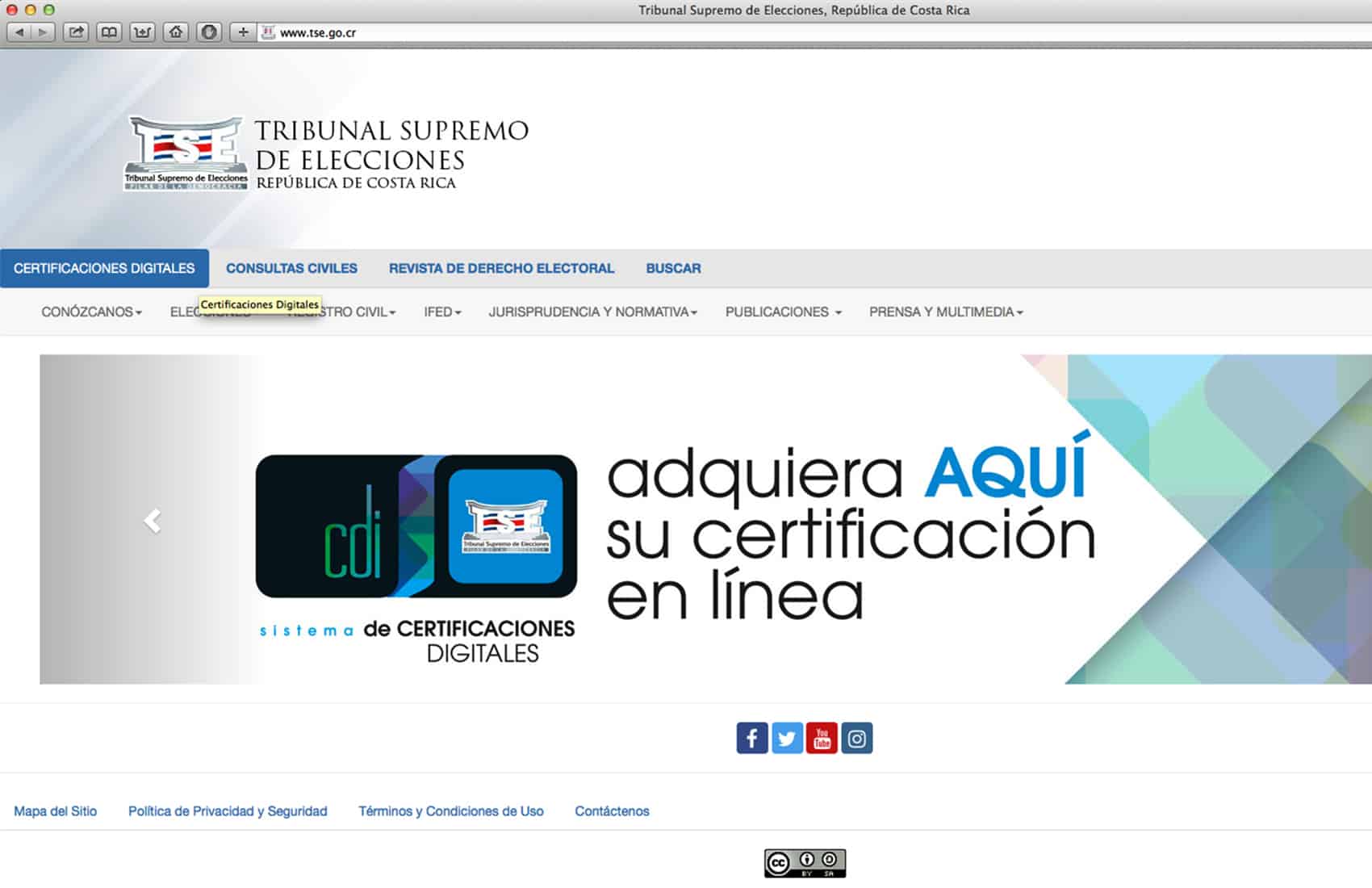Open Consultas Civiles tab
The width and height of the screenshot is (1372, 888).
tap(291, 268)
